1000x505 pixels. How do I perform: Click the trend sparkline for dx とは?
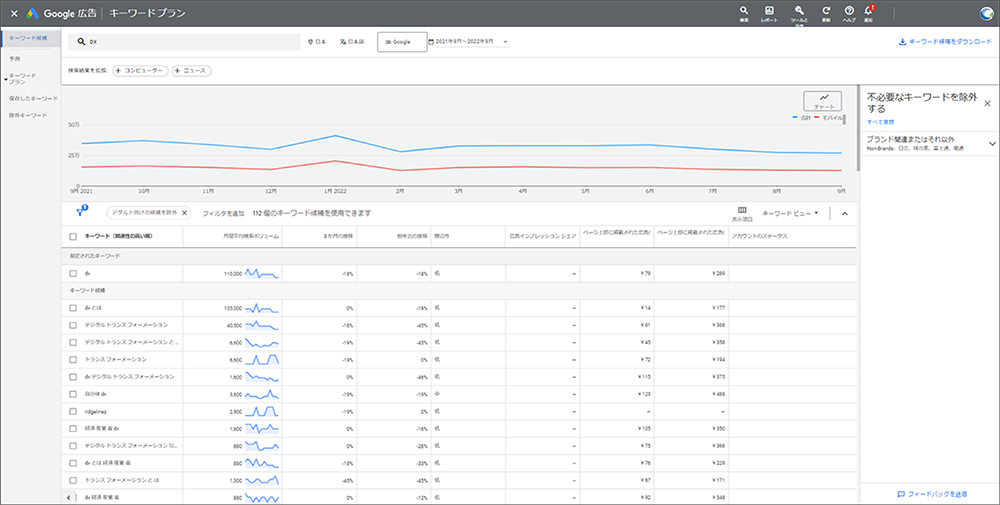262,308
